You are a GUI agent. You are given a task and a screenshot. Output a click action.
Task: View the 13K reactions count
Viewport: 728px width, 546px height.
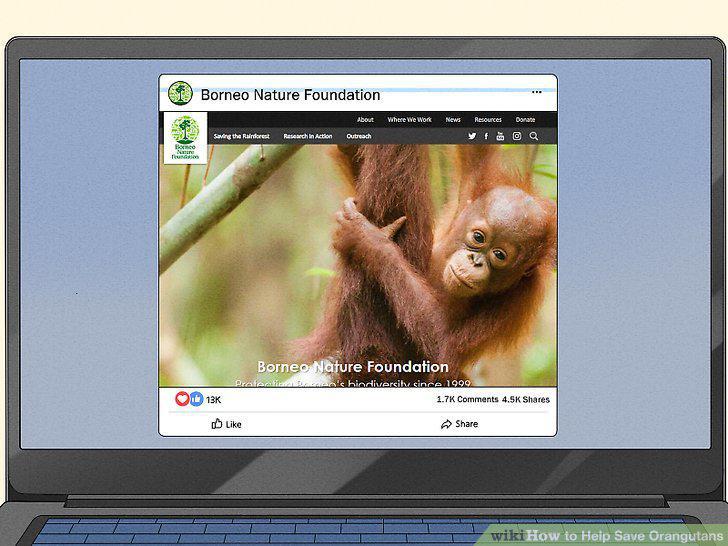coord(214,400)
